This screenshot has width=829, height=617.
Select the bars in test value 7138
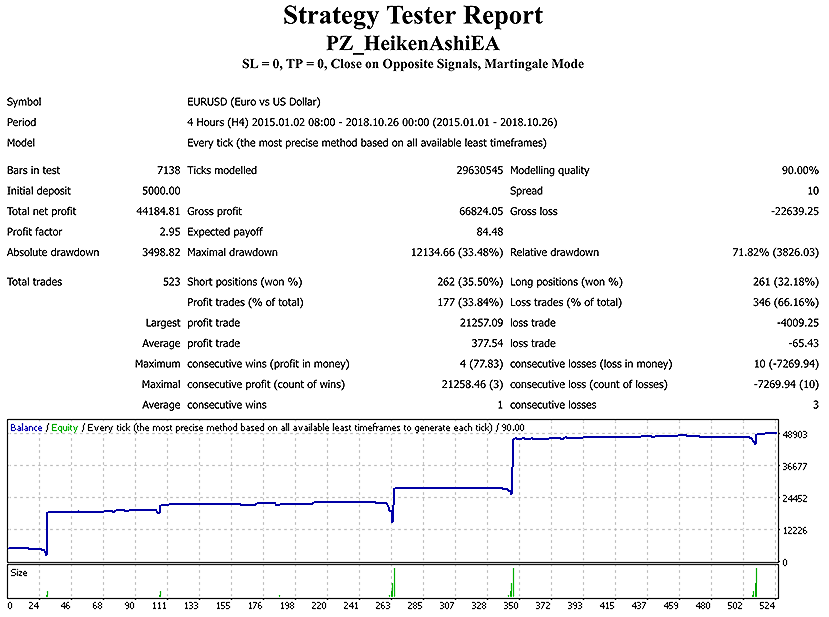(x=168, y=170)
